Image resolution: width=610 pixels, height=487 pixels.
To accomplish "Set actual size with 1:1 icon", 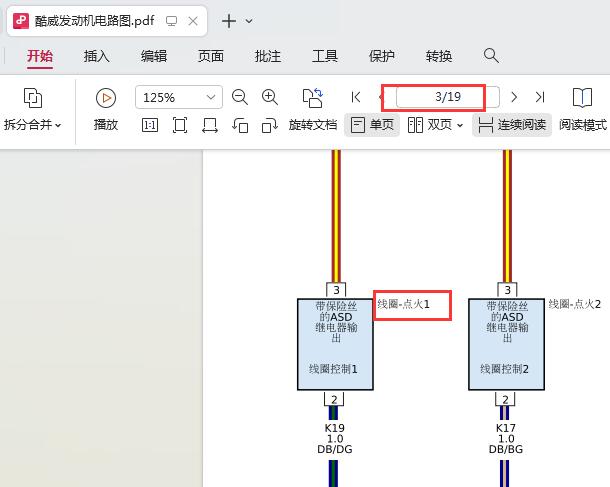I will click(150, 125).
